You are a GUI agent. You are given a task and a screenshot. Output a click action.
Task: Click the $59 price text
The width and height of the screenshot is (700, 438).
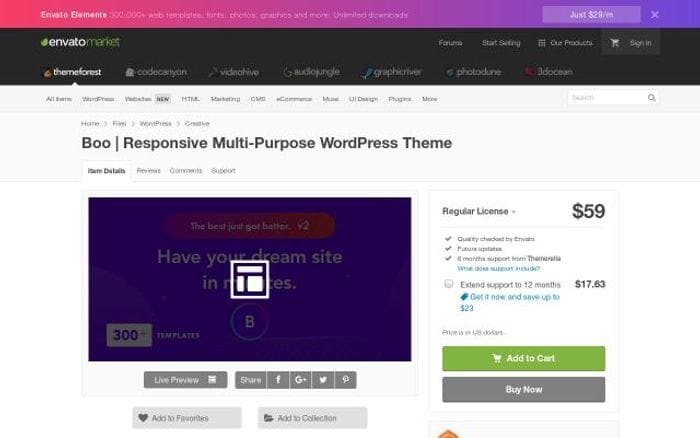click(x=588, y=211)
